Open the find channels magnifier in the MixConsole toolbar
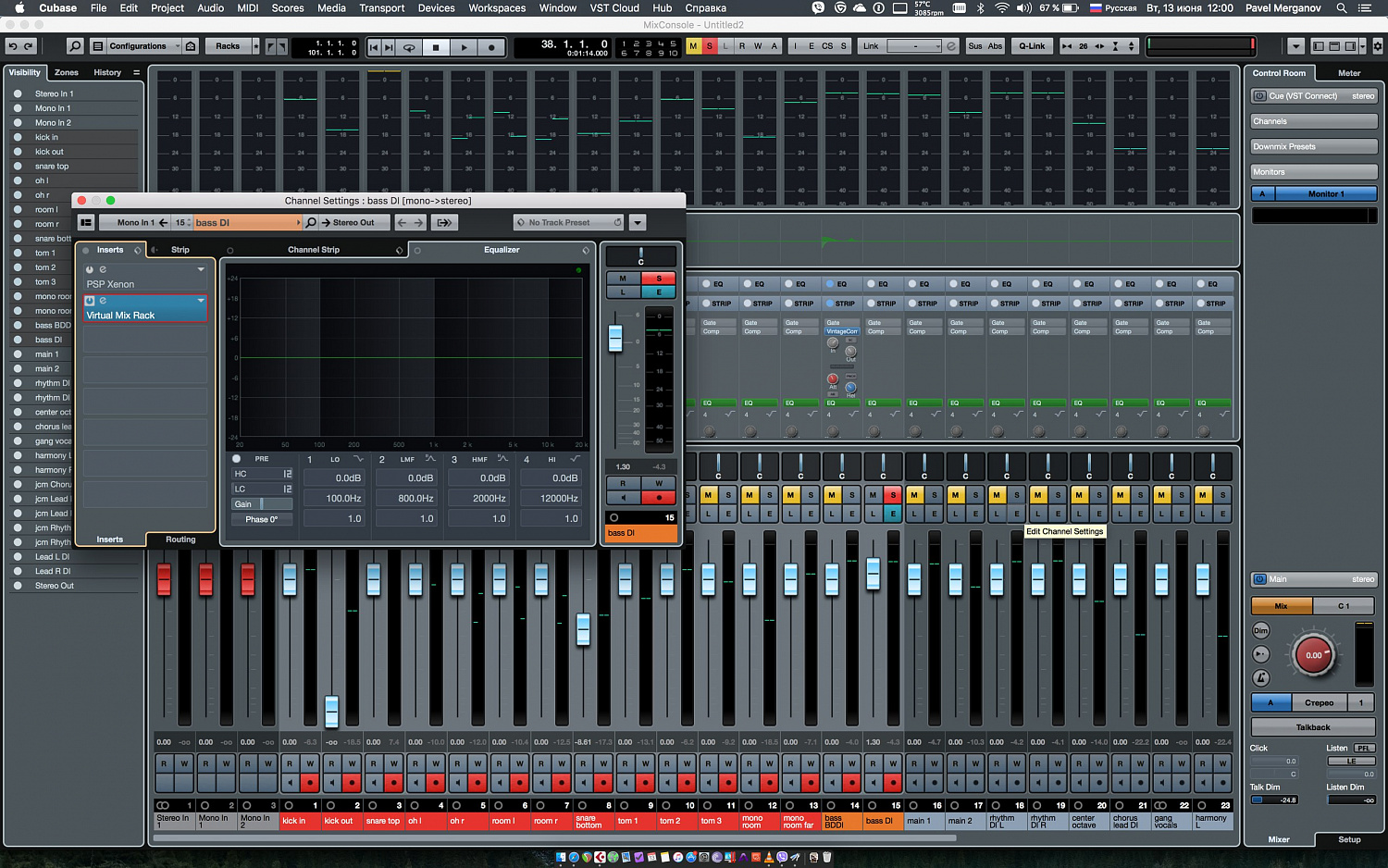This screenshot has width=1388, height=868. pos(75,45)
